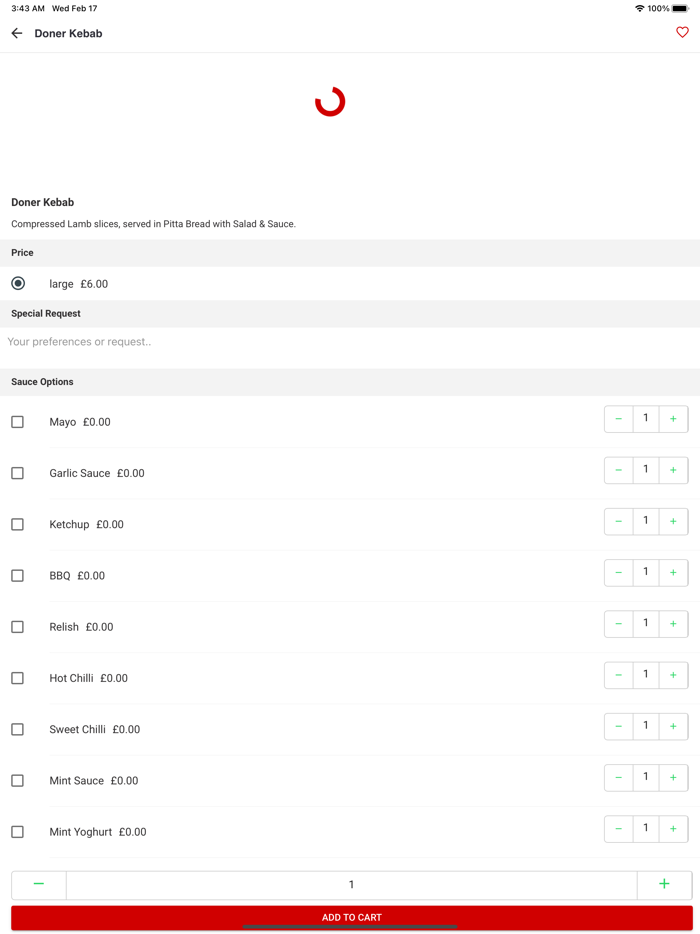Screen dimensions: 700x934
Task: Tick the Relish checkbox
Action: pos(18,627)
